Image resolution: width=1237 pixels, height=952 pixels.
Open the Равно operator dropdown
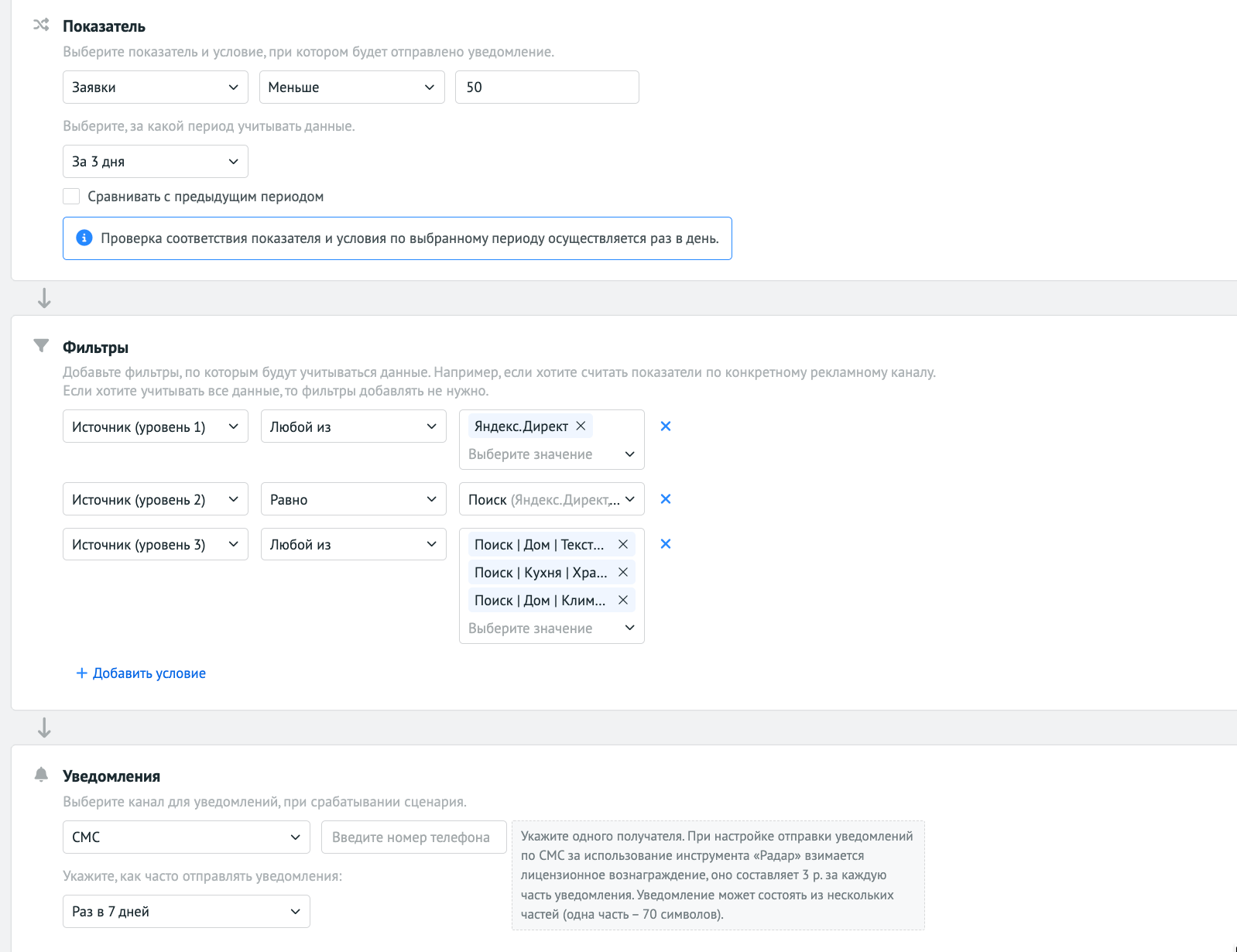click(353, 500)
